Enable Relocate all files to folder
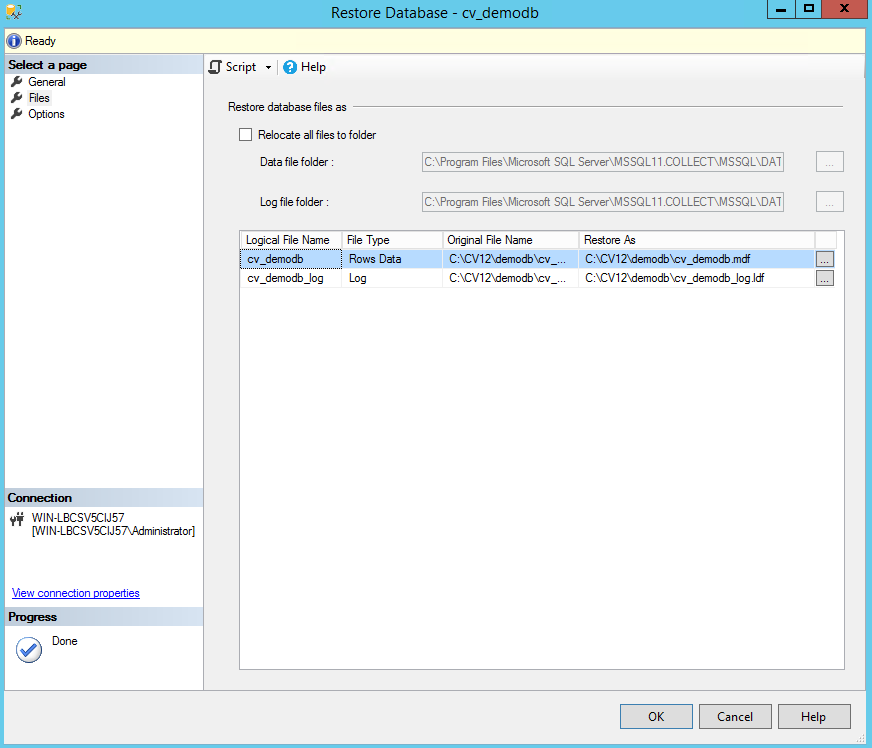 245,135
